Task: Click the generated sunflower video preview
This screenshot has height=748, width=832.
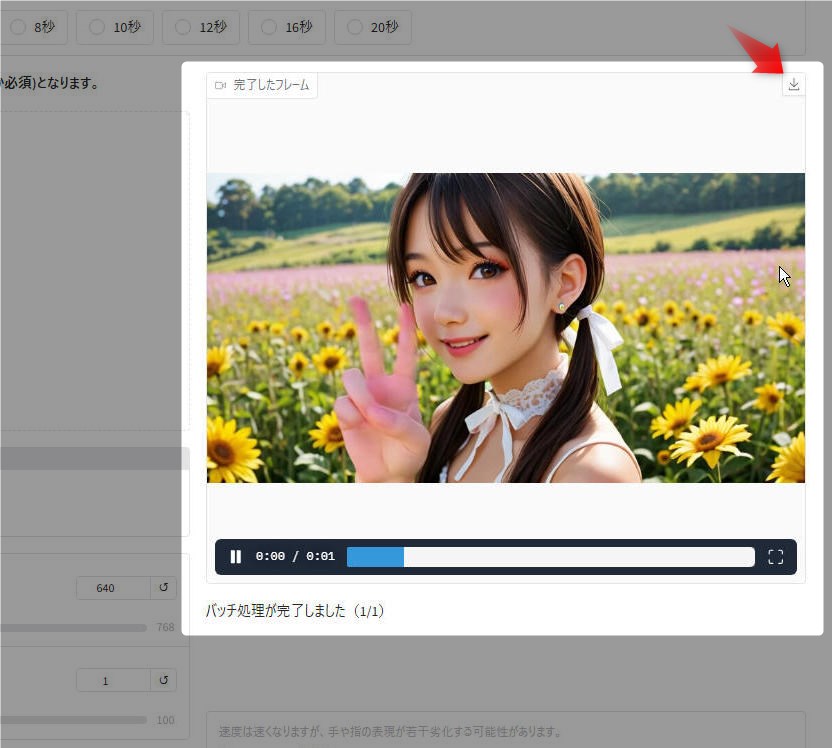Action: pos(505,328)
